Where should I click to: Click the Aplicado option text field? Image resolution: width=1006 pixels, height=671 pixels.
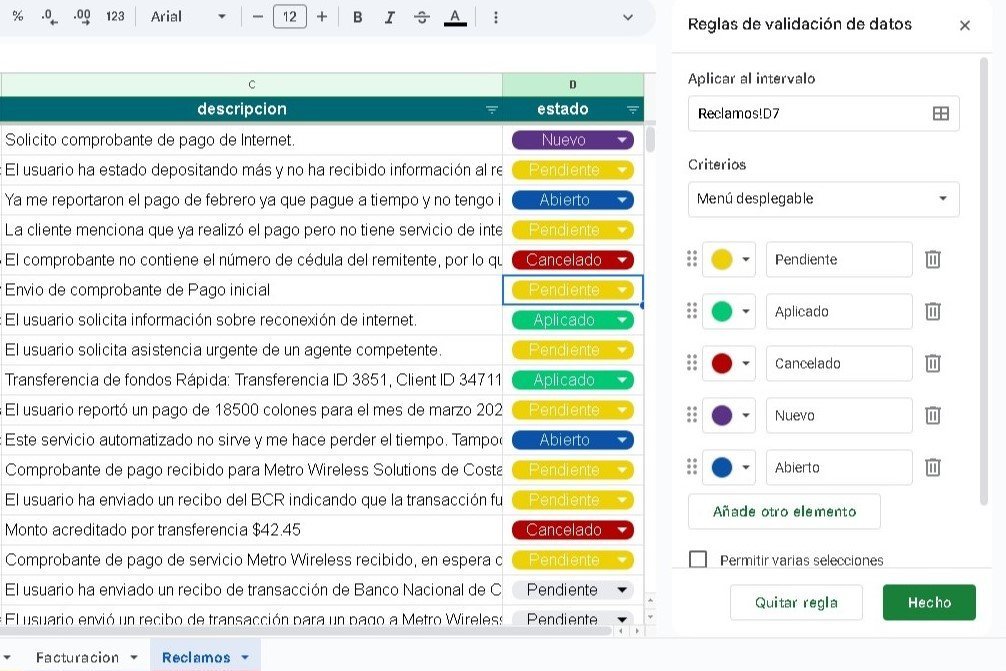pyautogui.click(x=838, y=312)
